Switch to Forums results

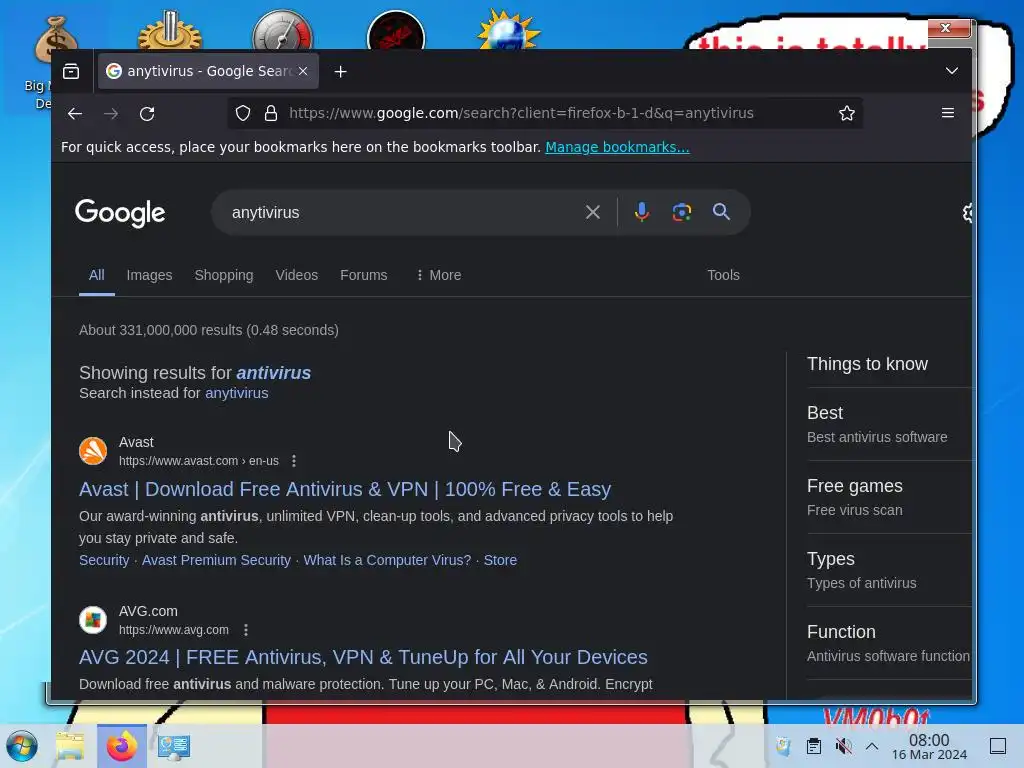click(x=363, y=275)
